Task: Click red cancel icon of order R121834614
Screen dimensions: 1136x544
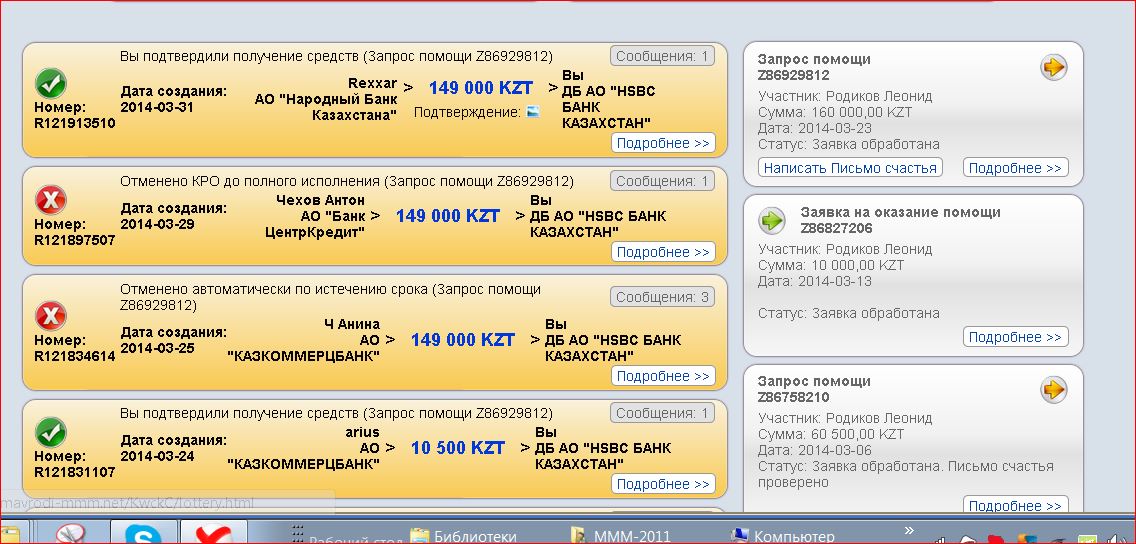Action: (51, 316)
